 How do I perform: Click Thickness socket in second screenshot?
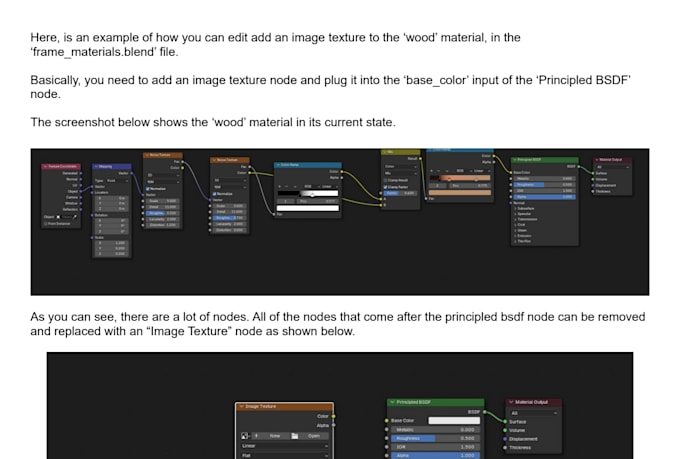(x=505, y=448)
